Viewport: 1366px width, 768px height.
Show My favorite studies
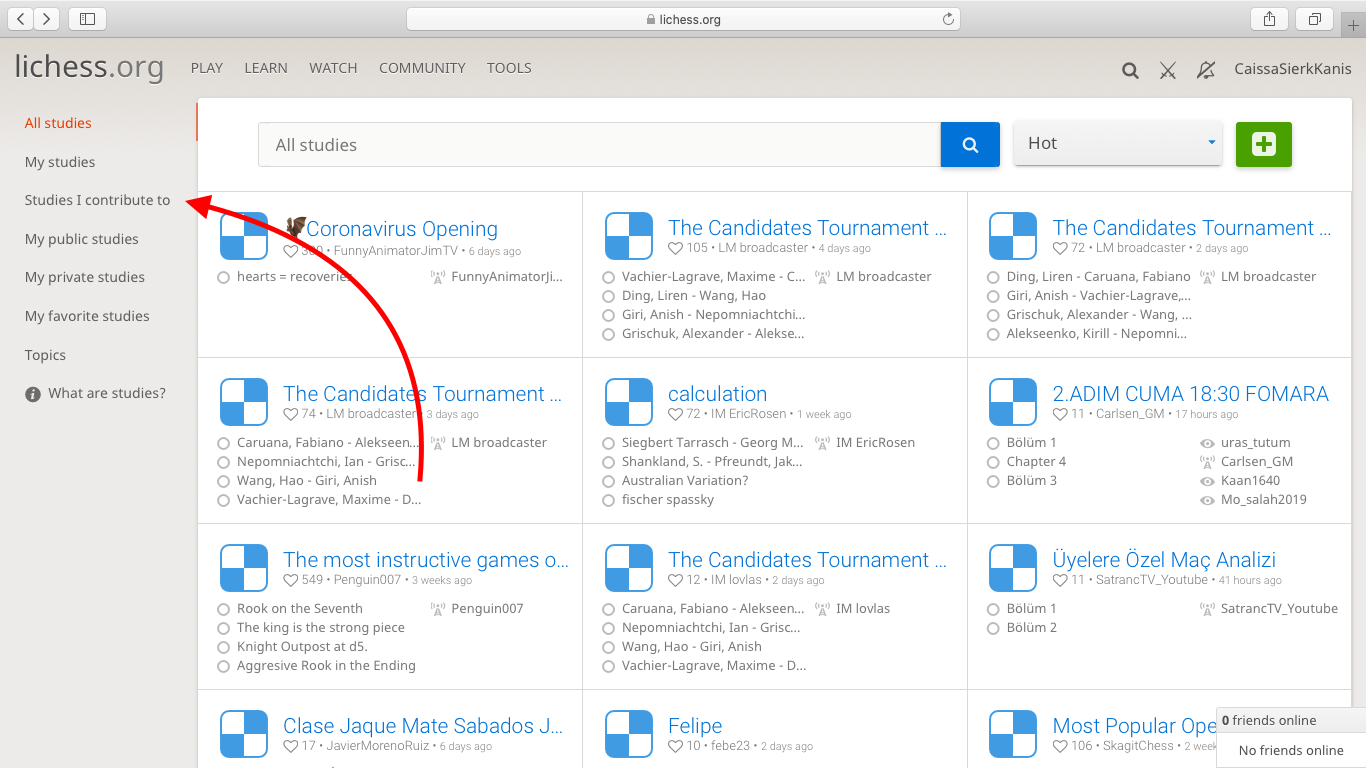click(x=87, y=316)
